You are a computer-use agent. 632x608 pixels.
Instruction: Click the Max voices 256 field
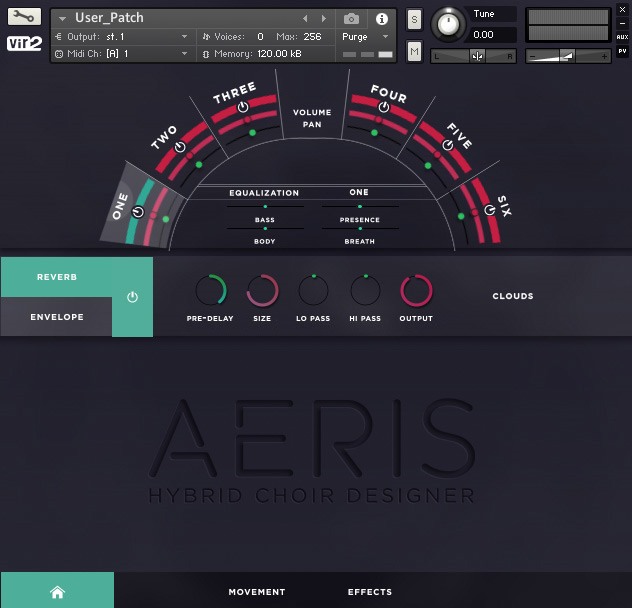click(312, 37)
